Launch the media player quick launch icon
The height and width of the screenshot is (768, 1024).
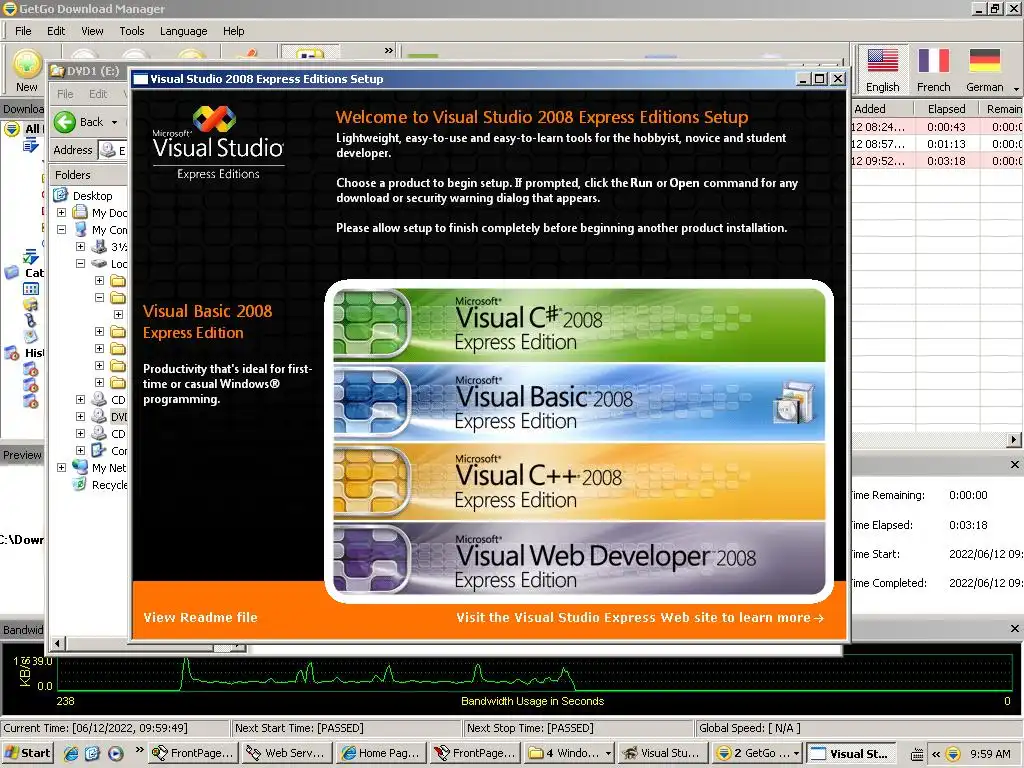point(116,753)
